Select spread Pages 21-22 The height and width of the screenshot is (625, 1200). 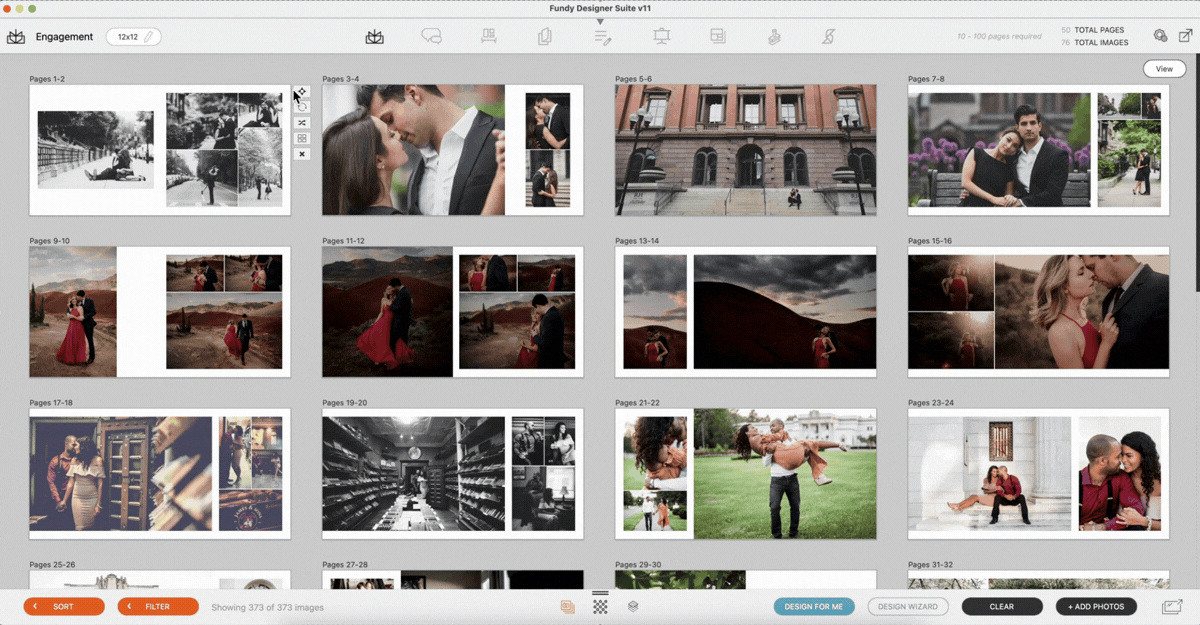pyautogui.click(x=746, y=474)
